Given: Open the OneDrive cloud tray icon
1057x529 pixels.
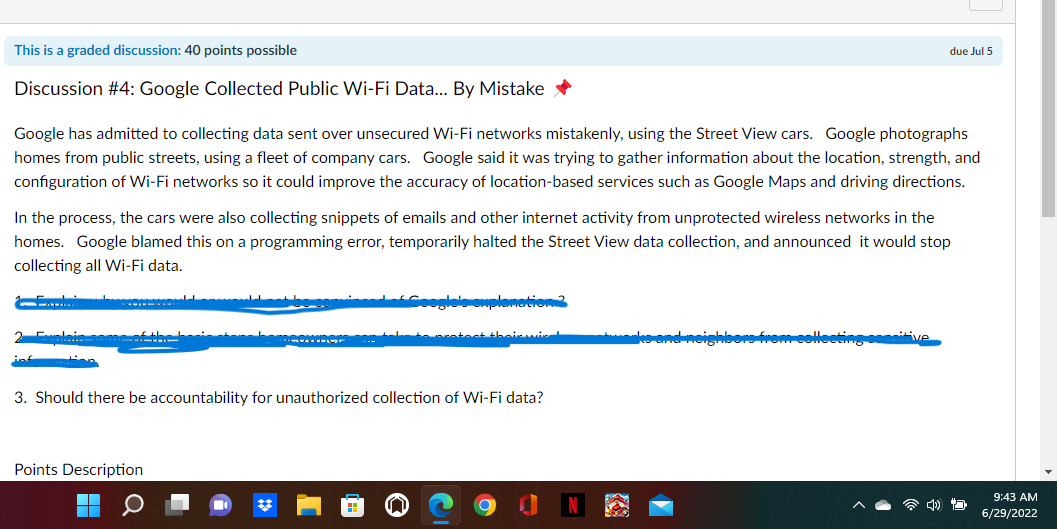Looking at the screenshot, I should pos(883,505).
